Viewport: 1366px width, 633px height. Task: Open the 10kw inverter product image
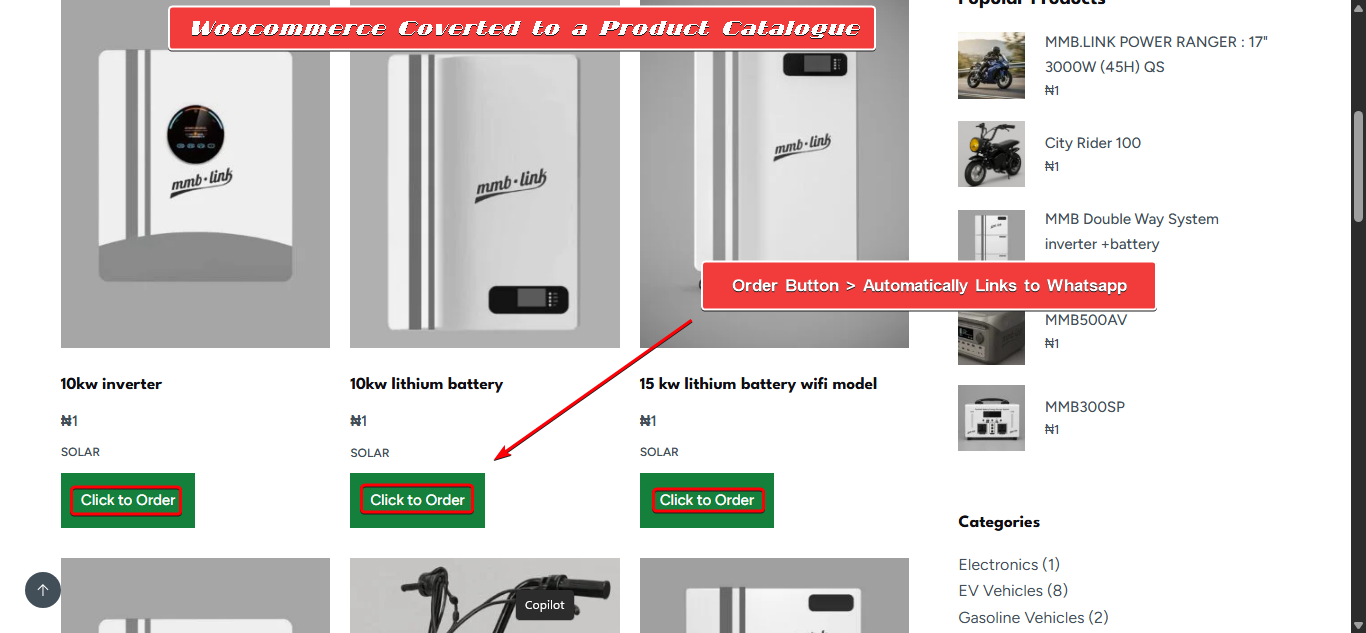pos(195,174)
